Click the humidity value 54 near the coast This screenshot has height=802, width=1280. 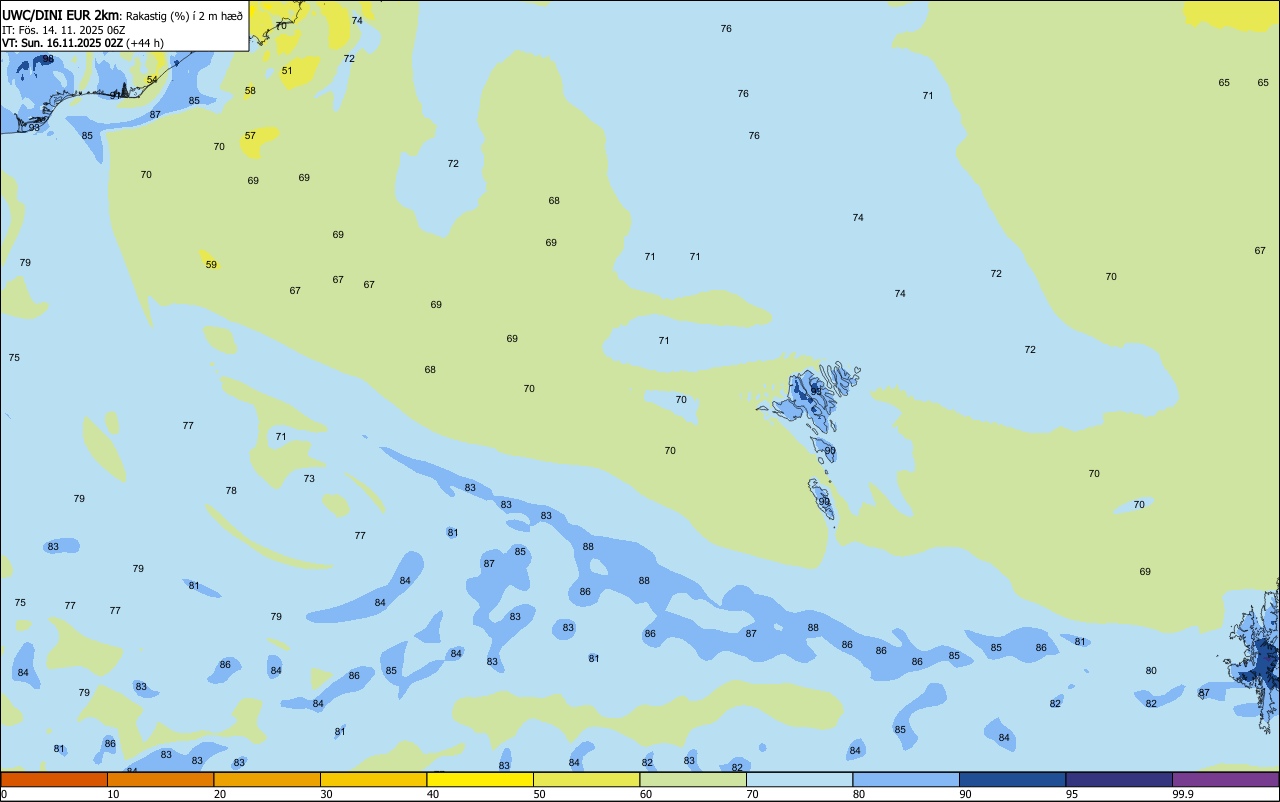click(x=152, y=79)
